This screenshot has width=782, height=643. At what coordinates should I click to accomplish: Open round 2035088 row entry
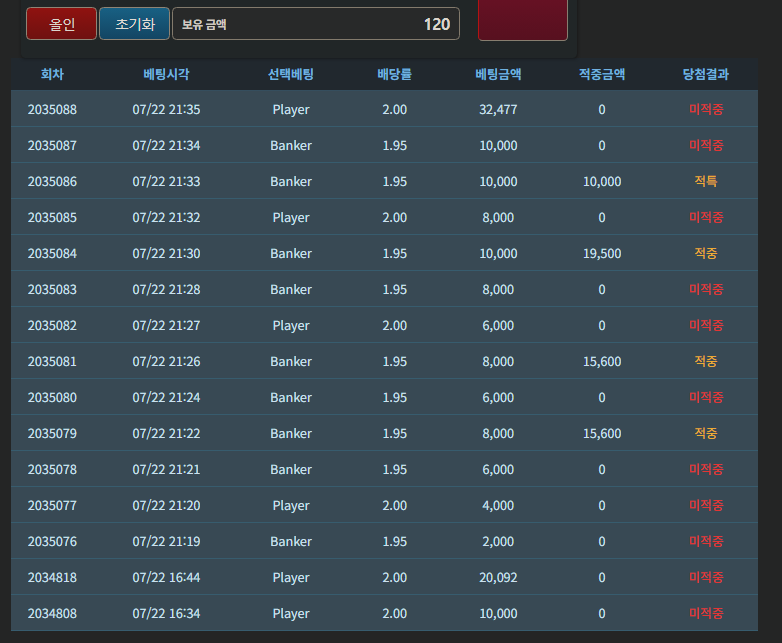(385, 109)
